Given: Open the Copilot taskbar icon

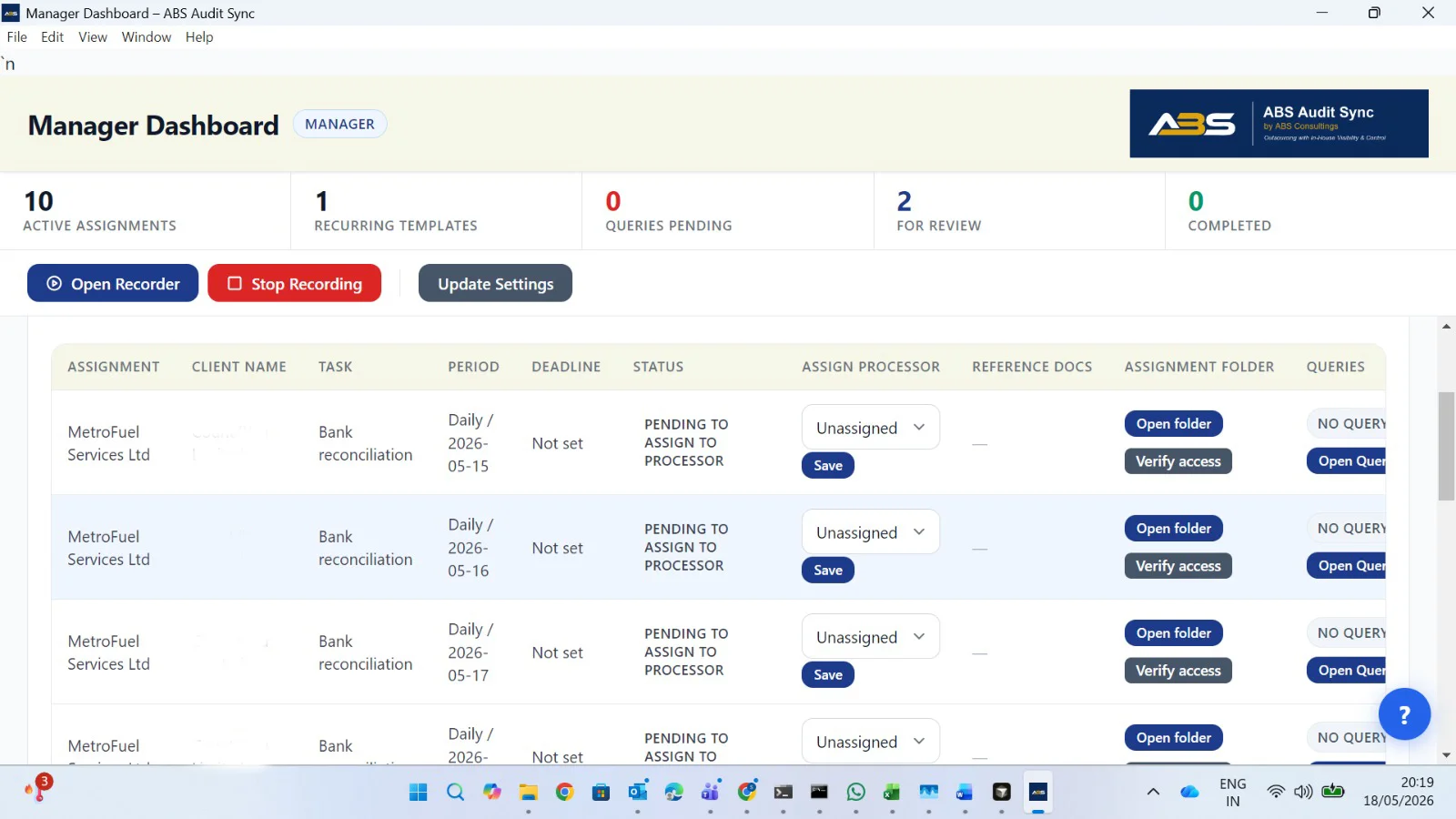Looking at the screenshot, I should (491, 793).
